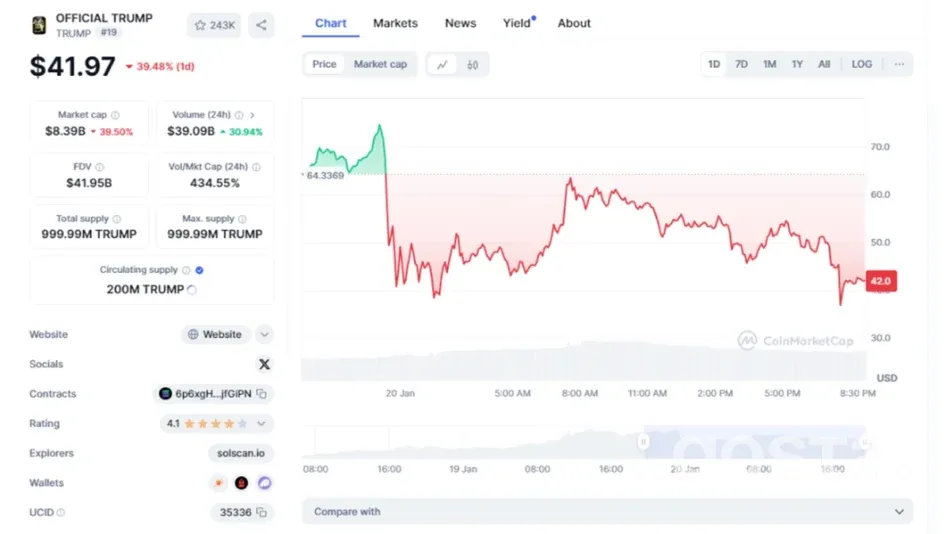Expand the 4.1 rating details
This screenshot has width=950, height=534.
point(263,424)
